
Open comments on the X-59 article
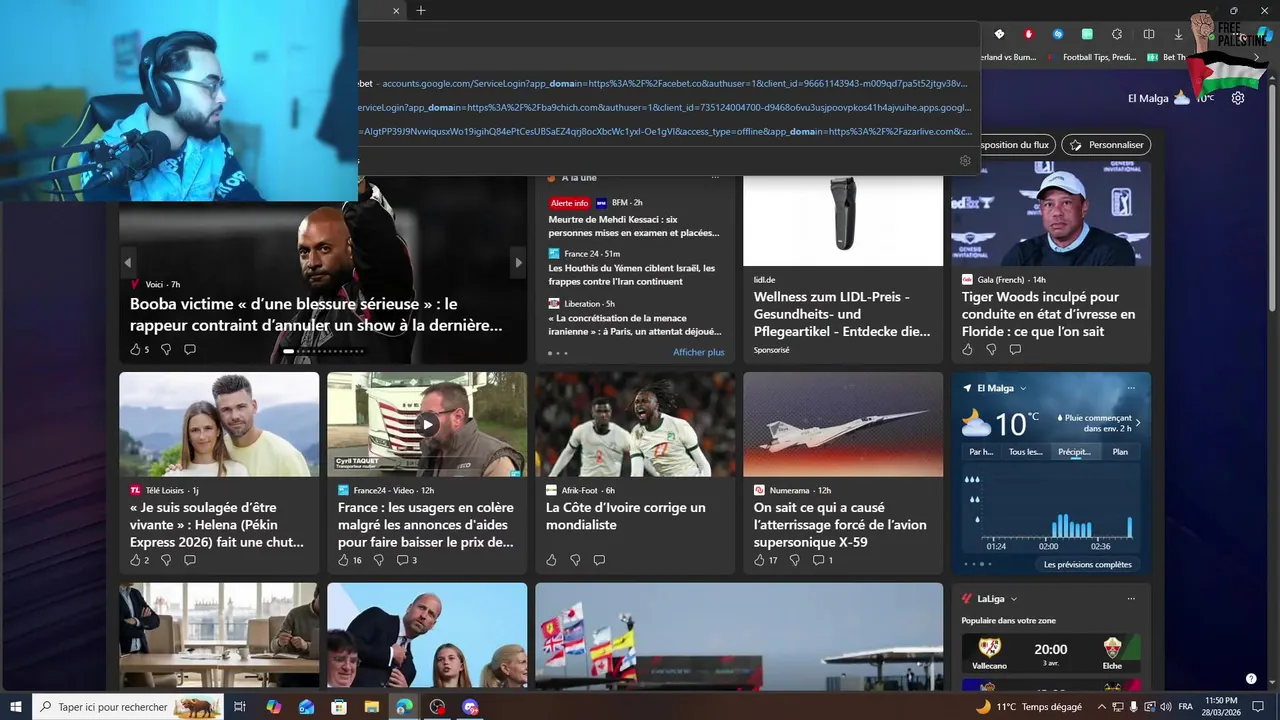tap(822, 560)
